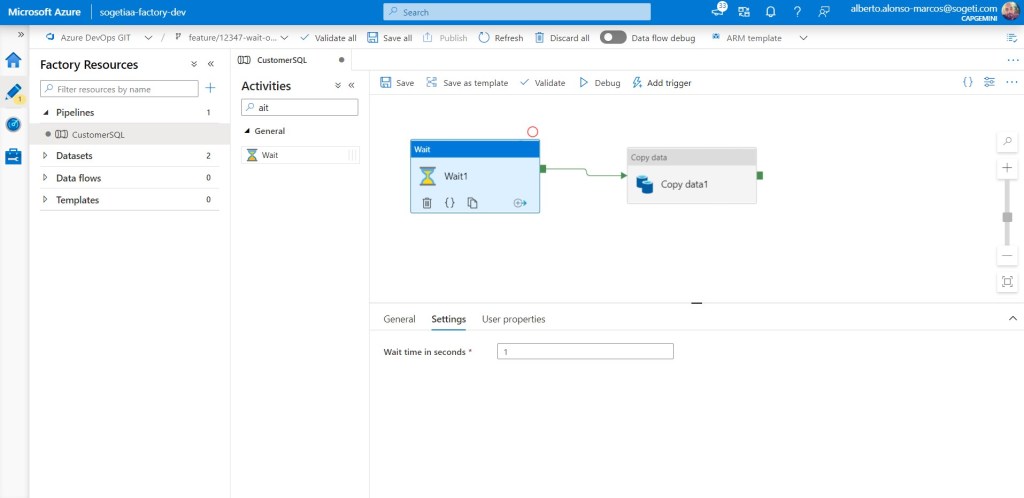Click the delete trash icon on Wait1 activity
Screen dimensions: 1024x498
tap(427, 203)
